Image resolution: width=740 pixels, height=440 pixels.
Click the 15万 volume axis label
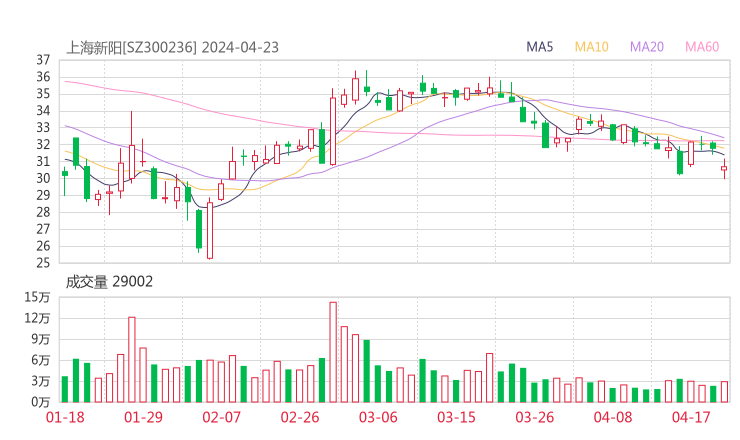(x=38, y=297)
